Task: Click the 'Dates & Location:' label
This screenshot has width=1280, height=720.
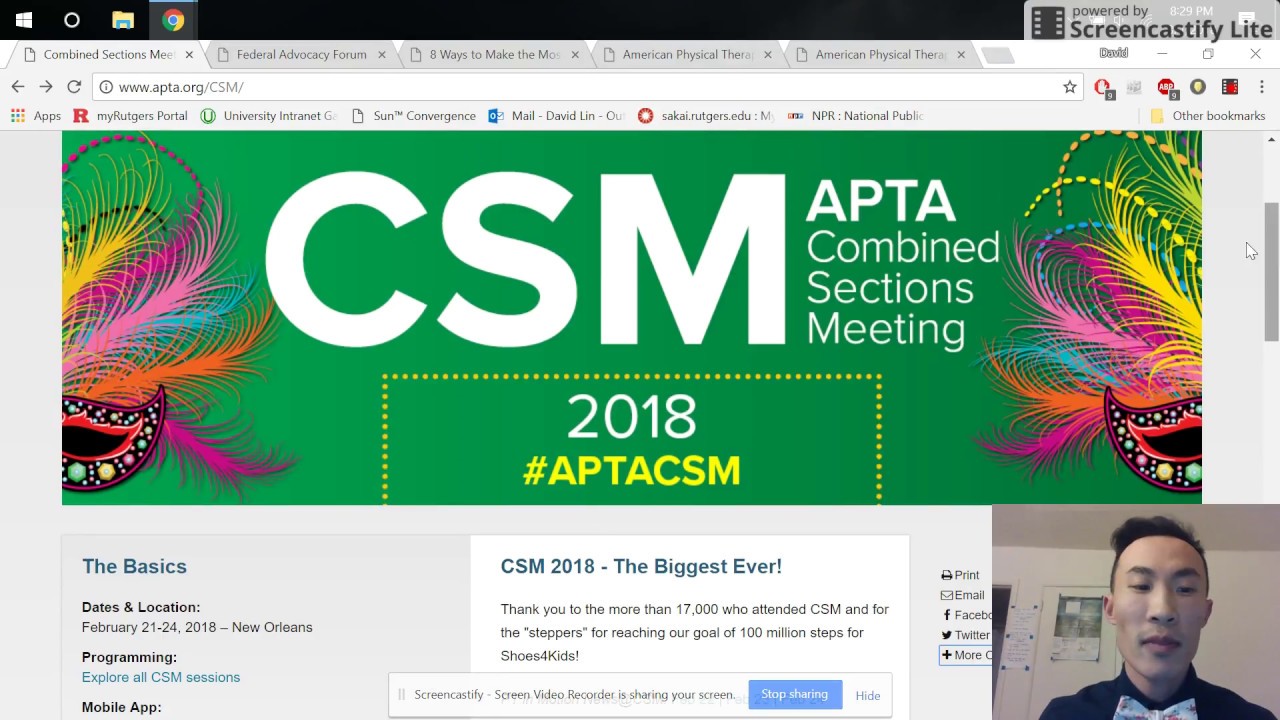Action: pyautogui.click(x=141, y=607)
